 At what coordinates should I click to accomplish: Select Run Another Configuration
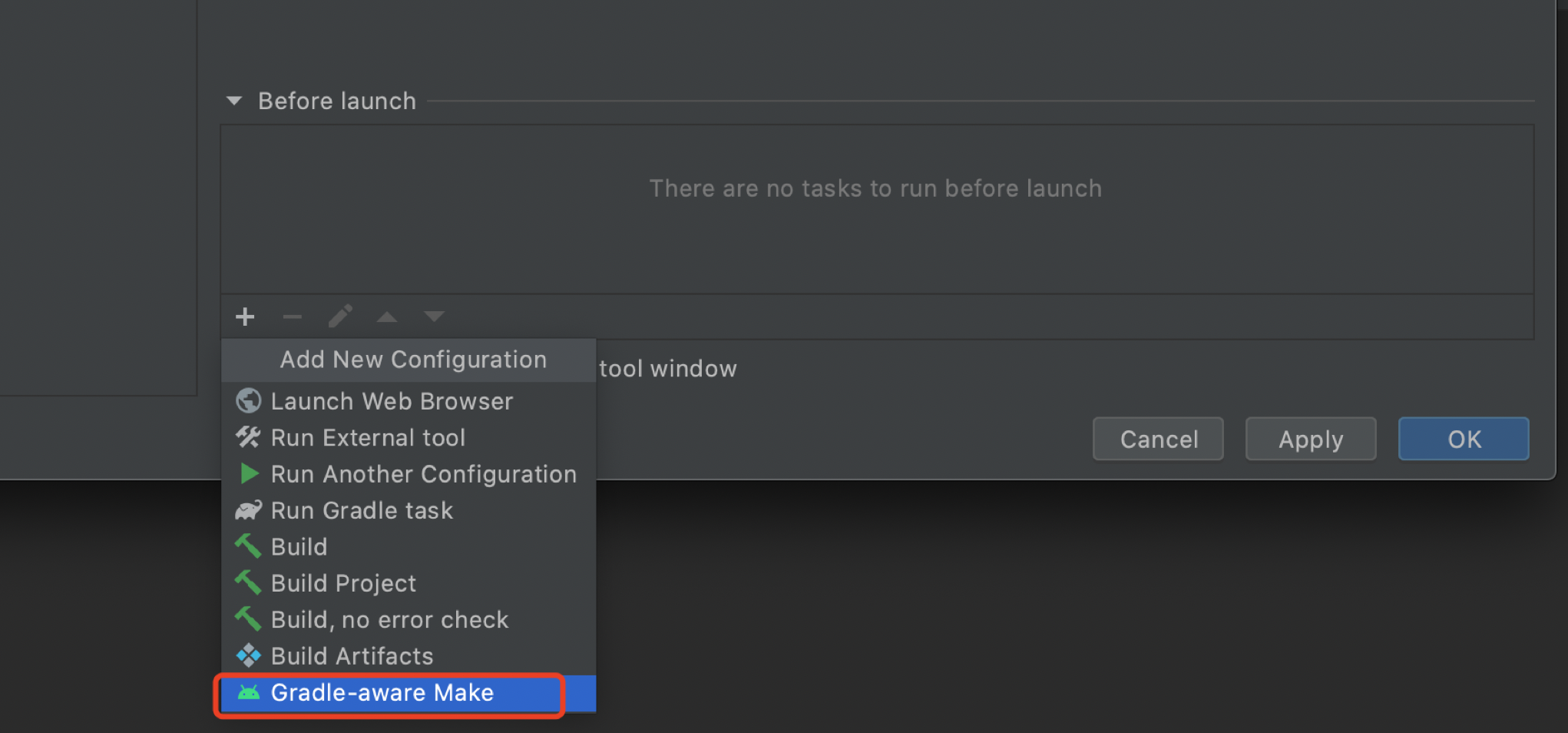[423, 474]
